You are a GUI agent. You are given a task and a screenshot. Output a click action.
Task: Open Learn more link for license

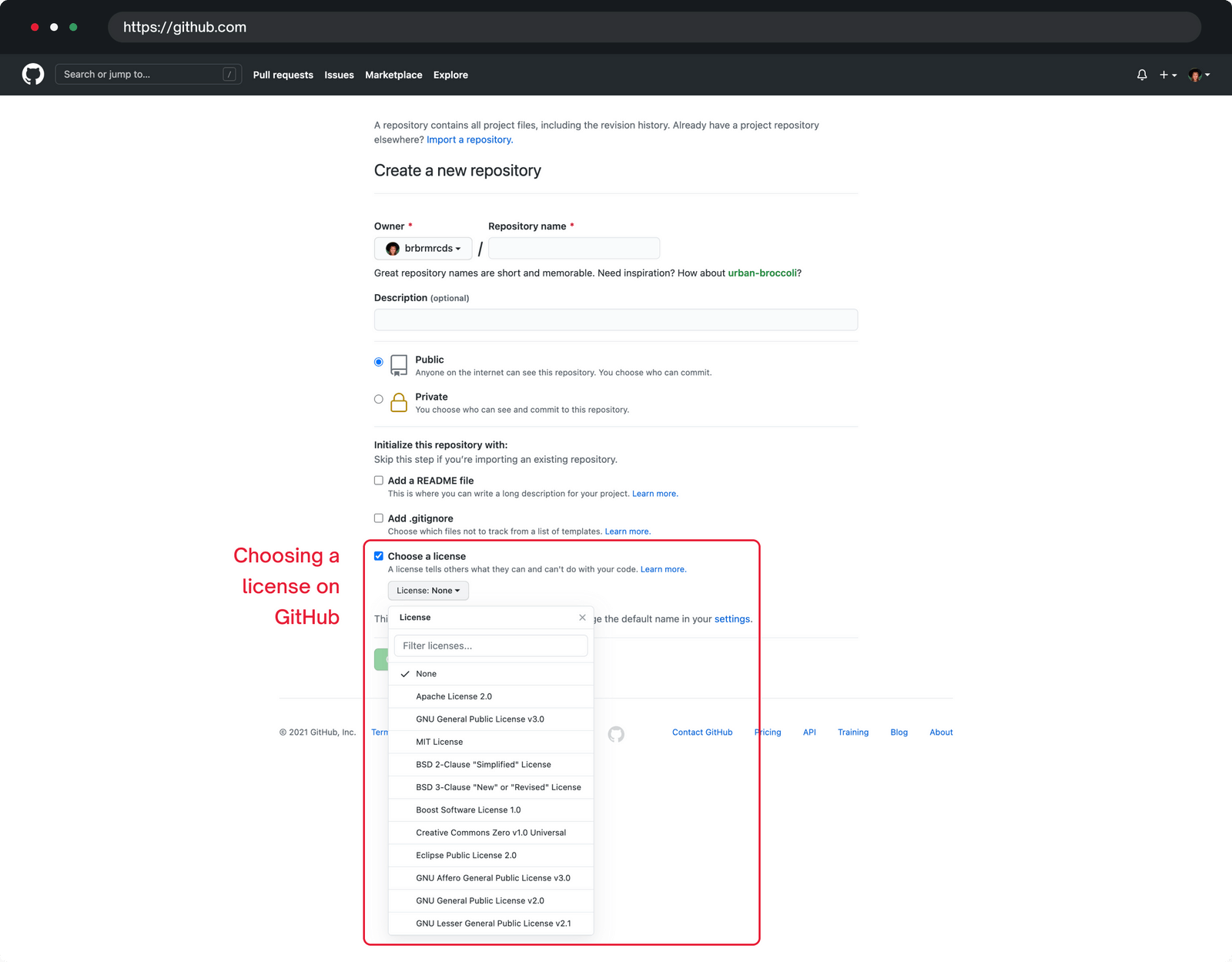663,569
